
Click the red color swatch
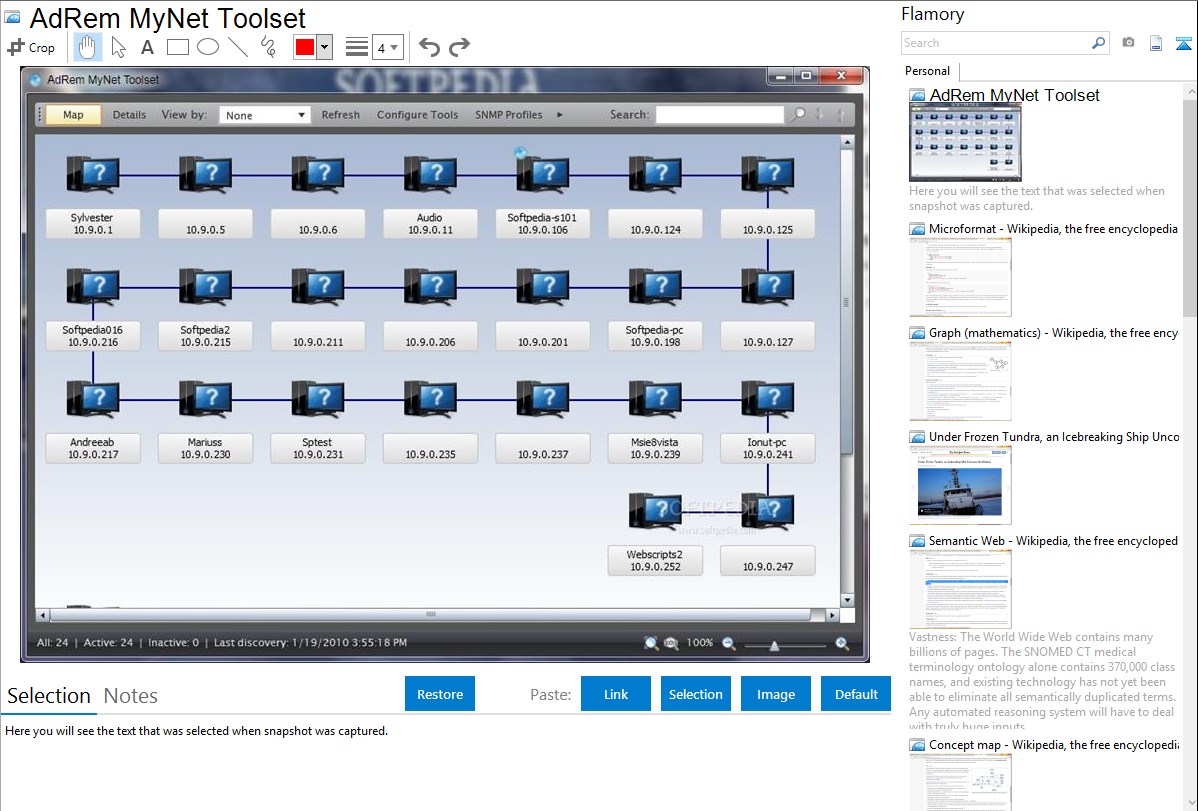pyautogui.click(x=305, y=47)
